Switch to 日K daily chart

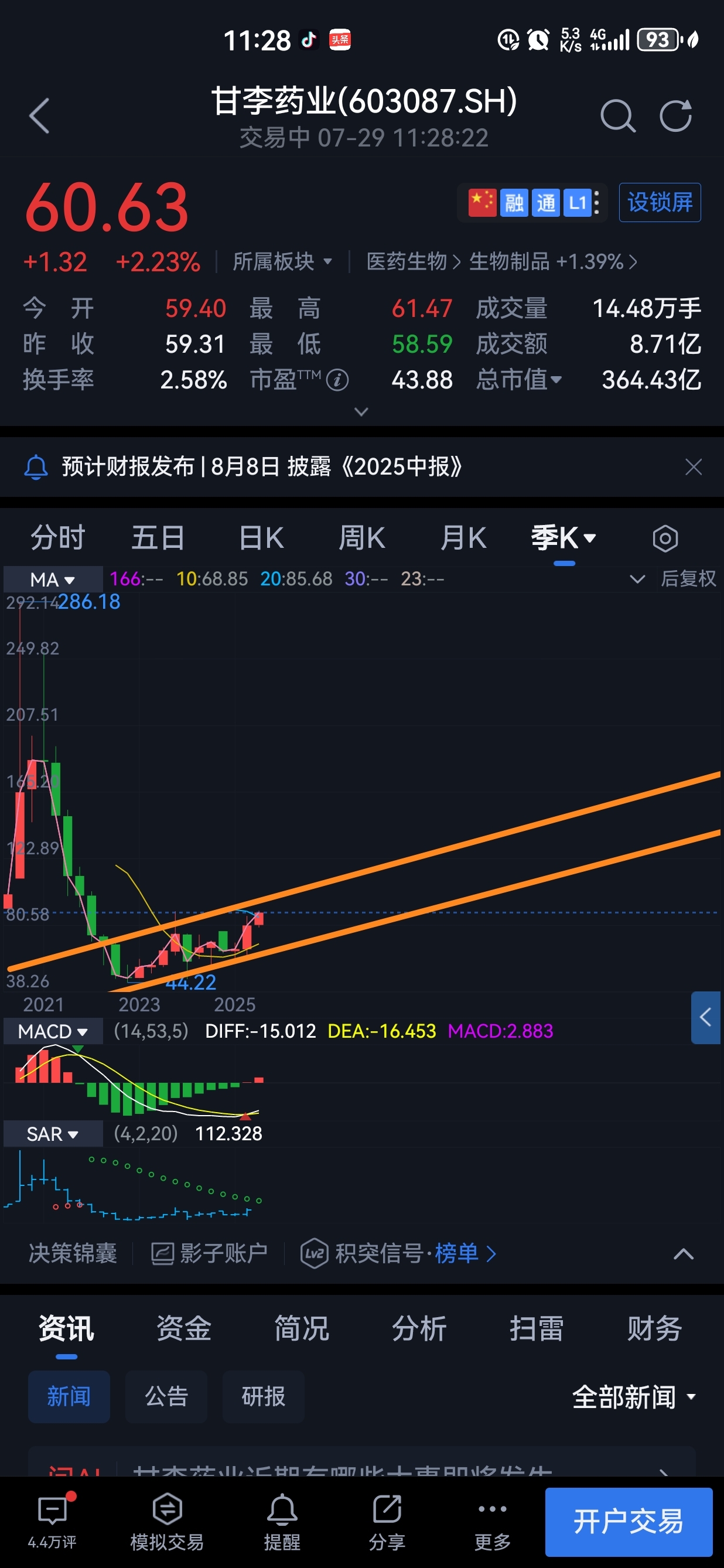click(261, 538)
